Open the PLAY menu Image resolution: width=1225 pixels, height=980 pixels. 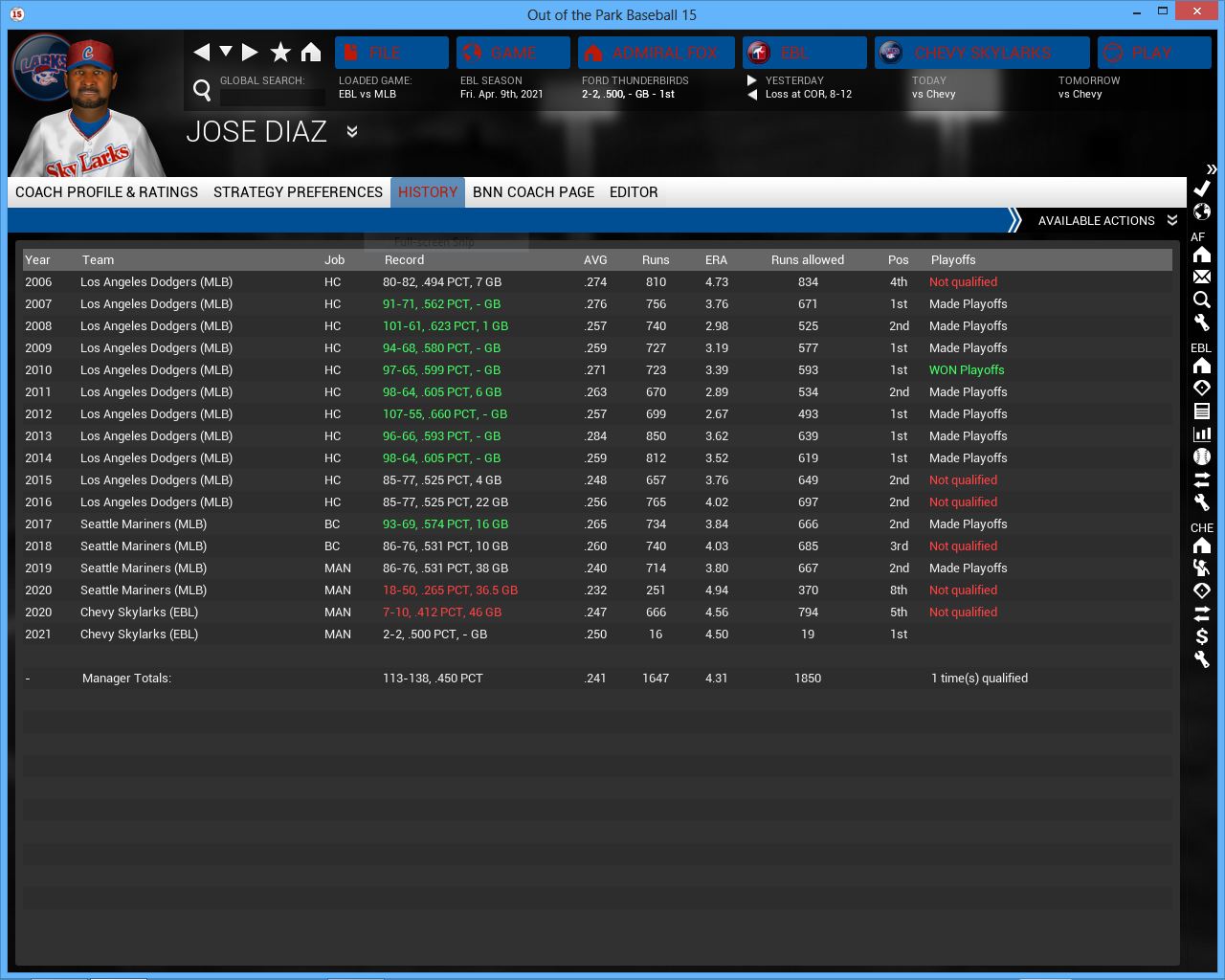click(1154, 53)
